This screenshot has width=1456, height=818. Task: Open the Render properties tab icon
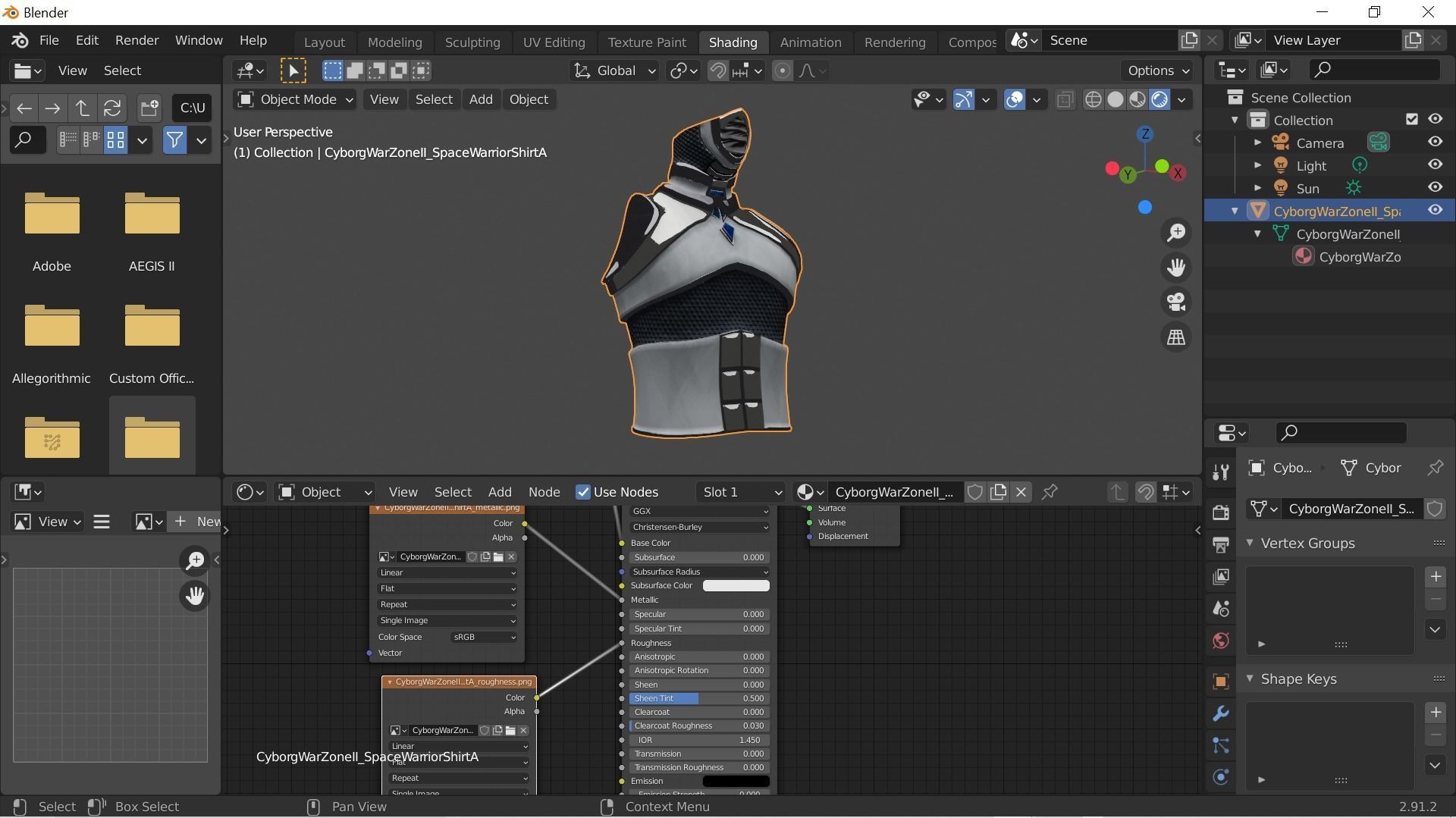coord(1220,512)
